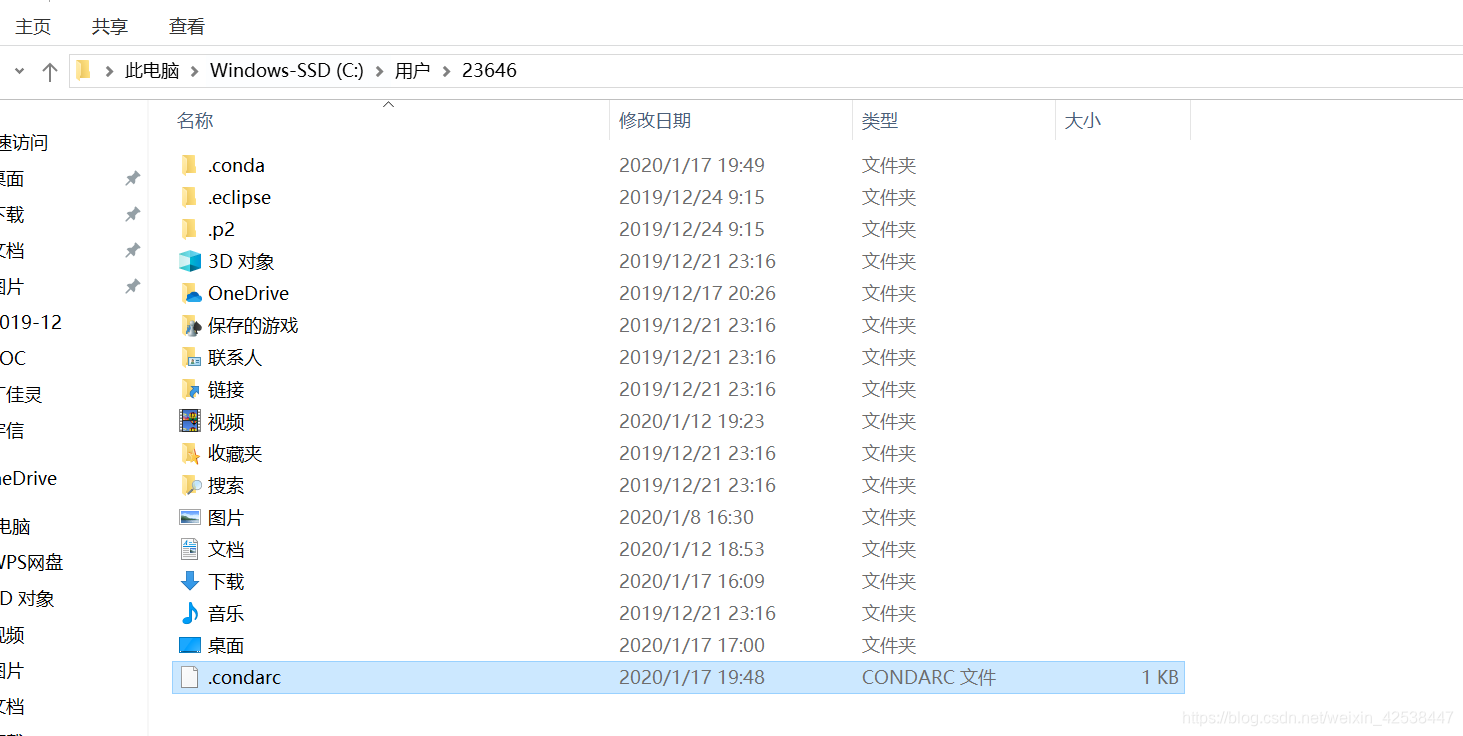Select the 下载 download arrow icon

[x=190, y=581]
